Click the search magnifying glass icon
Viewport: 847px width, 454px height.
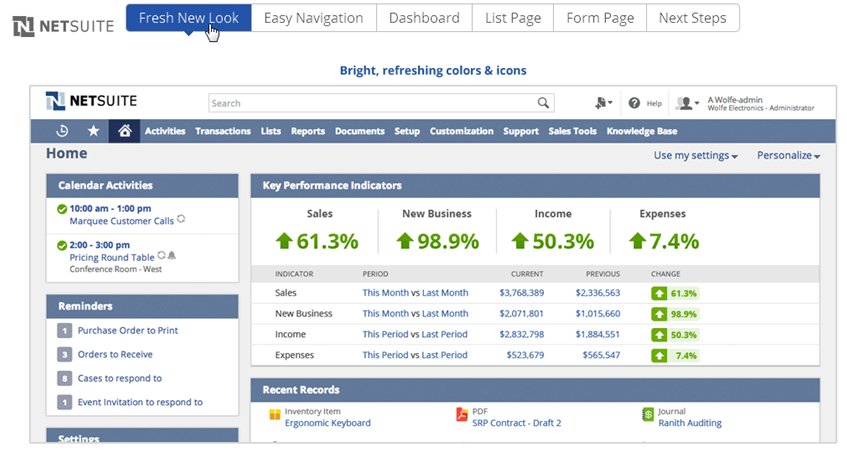pyautogui.click(x=544, y=103)
